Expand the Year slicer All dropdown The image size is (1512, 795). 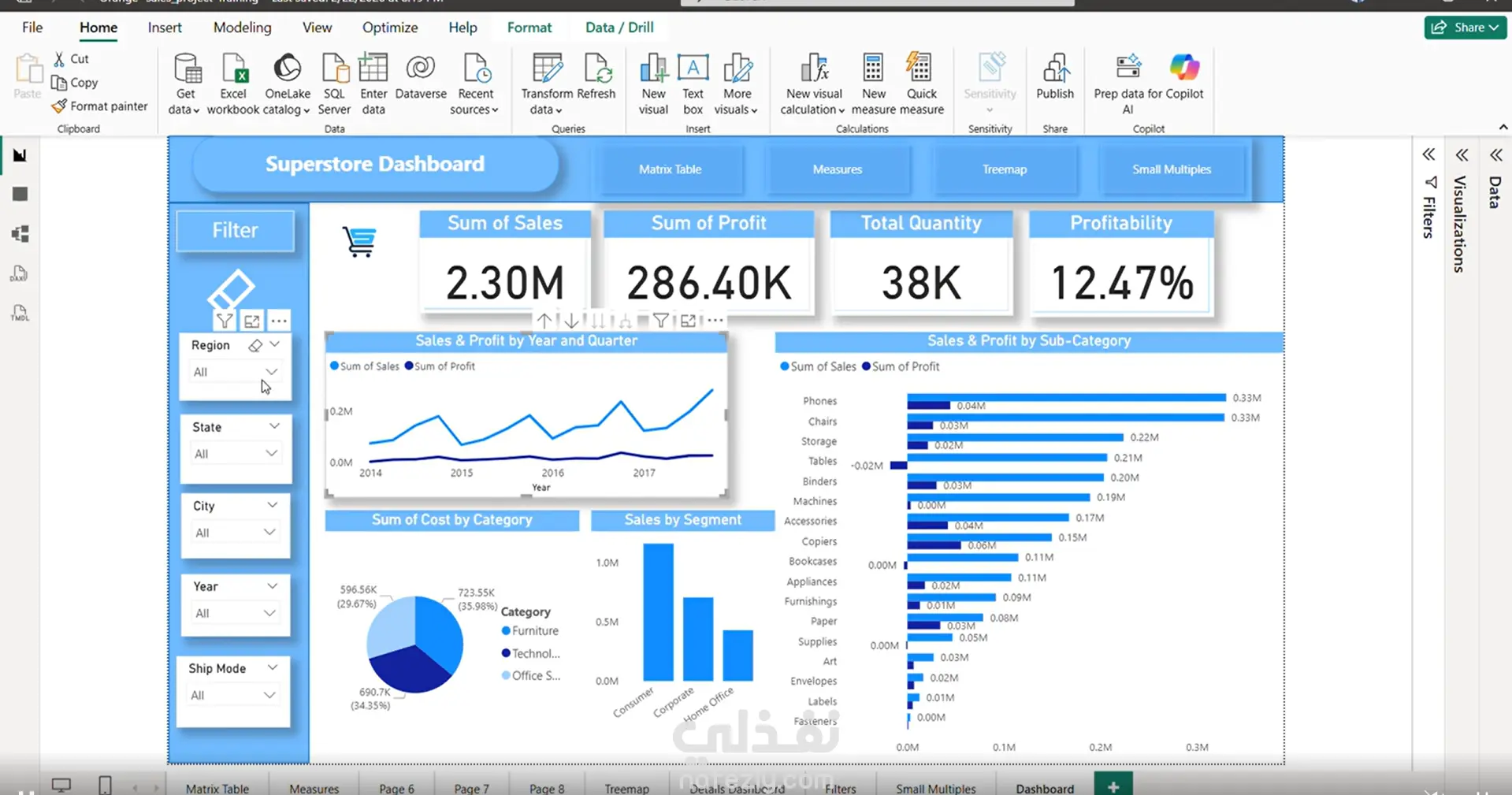coord(235,613)
